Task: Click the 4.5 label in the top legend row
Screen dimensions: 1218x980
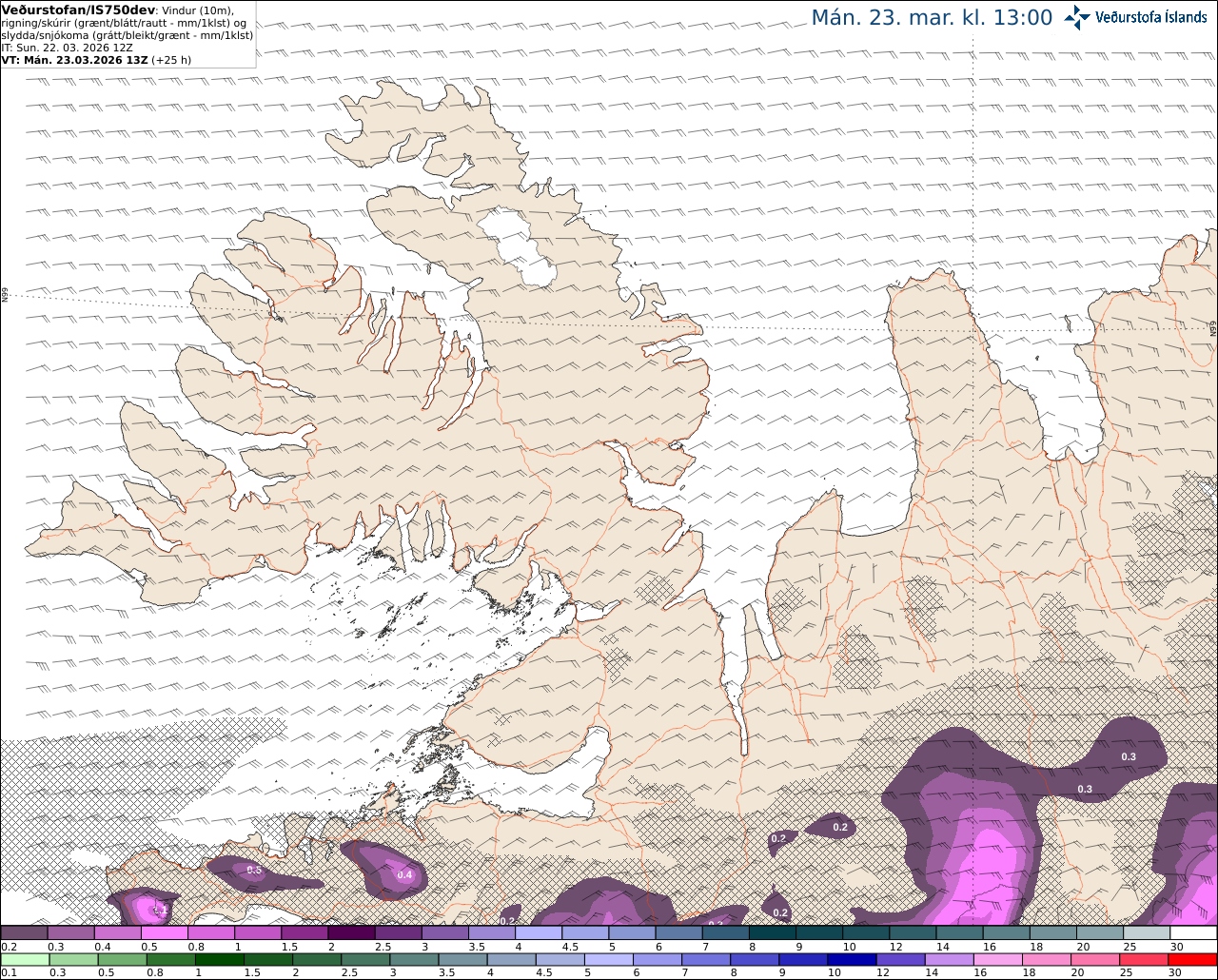Action: coord(571,947)
